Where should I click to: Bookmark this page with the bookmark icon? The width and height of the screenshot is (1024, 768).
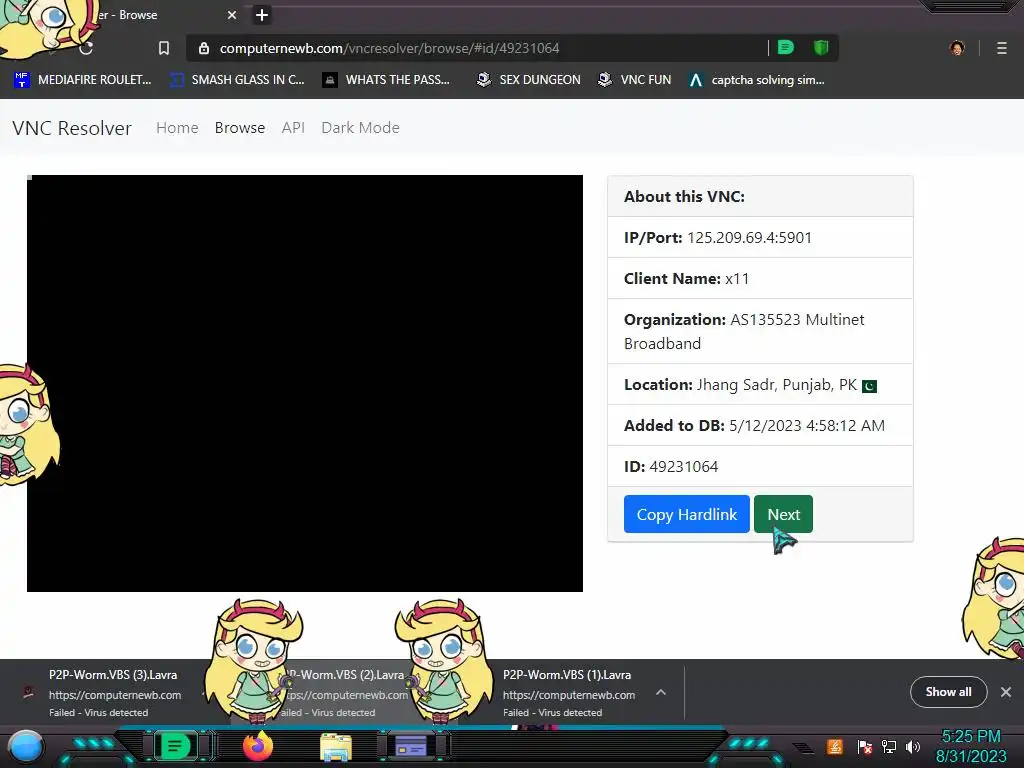click(x=164, y=48)
